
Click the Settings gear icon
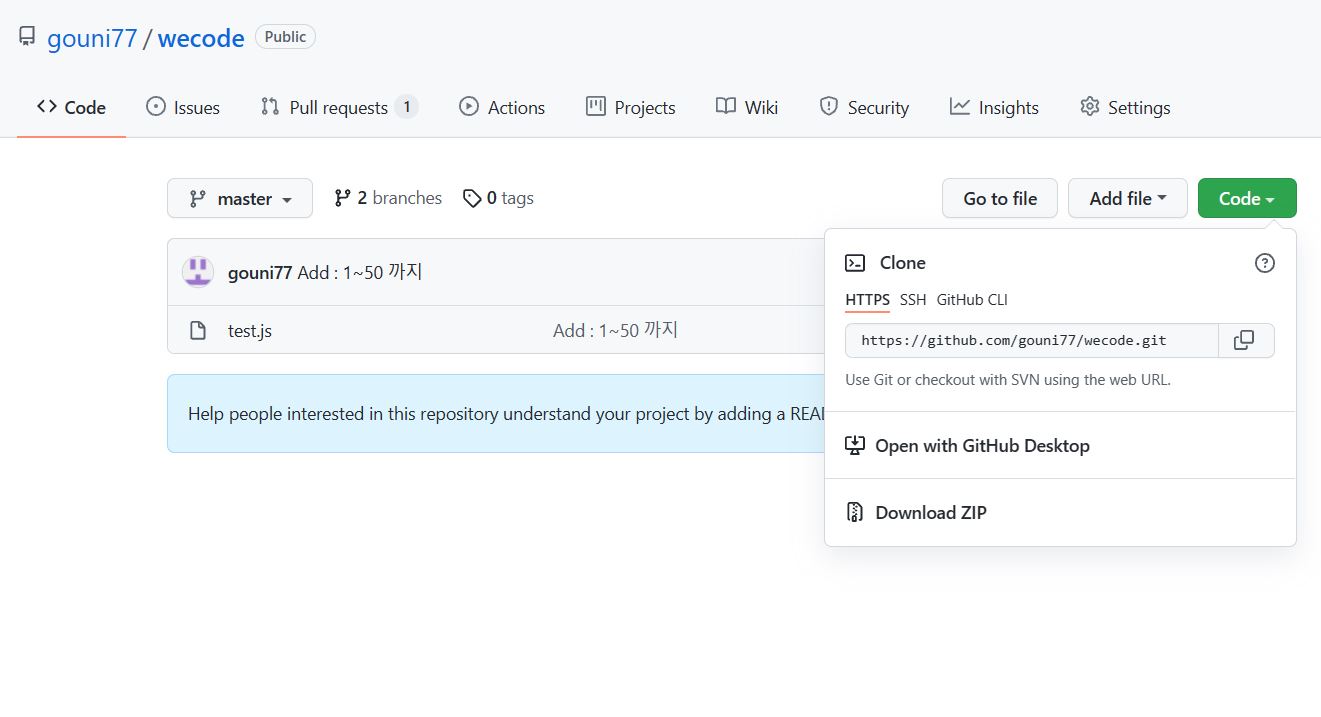[x=1090, y=106]
